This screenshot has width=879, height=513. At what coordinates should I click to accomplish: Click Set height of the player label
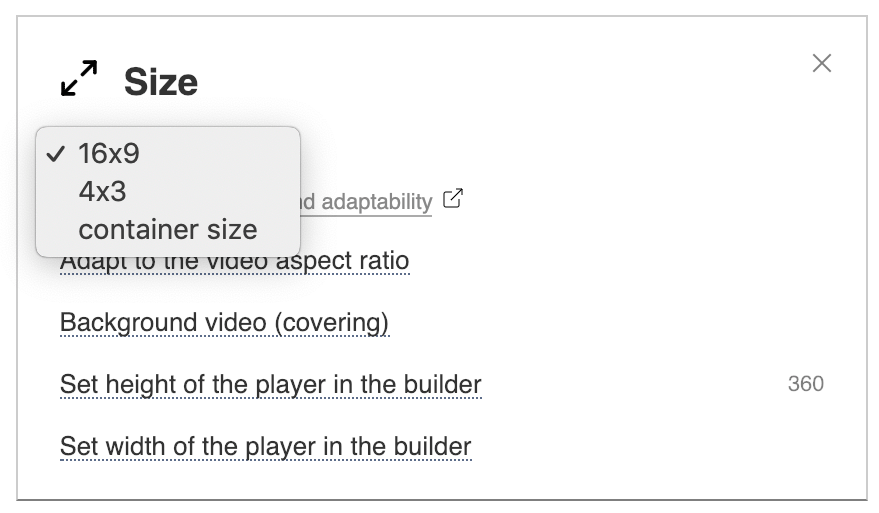[271, 385]
